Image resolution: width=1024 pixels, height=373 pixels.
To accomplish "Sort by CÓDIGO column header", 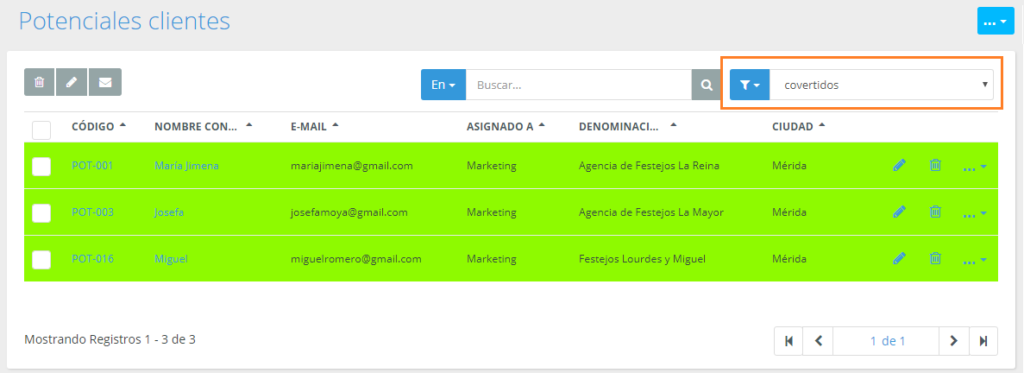I will (99, 126).
